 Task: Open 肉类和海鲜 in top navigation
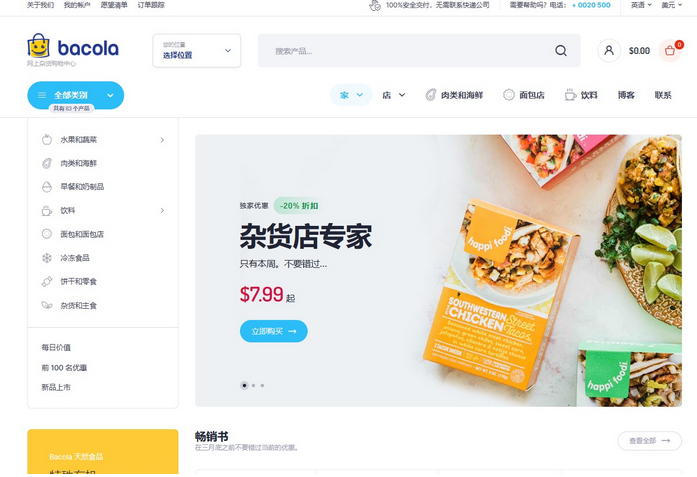(x=454, y=95)
